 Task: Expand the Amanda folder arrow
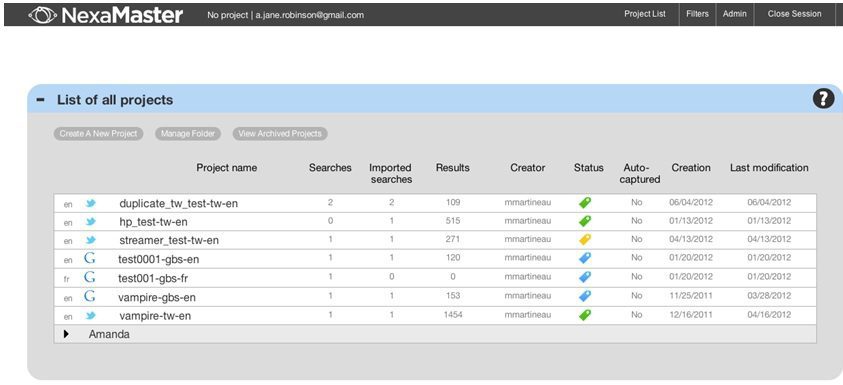click(x=66, y=334)
